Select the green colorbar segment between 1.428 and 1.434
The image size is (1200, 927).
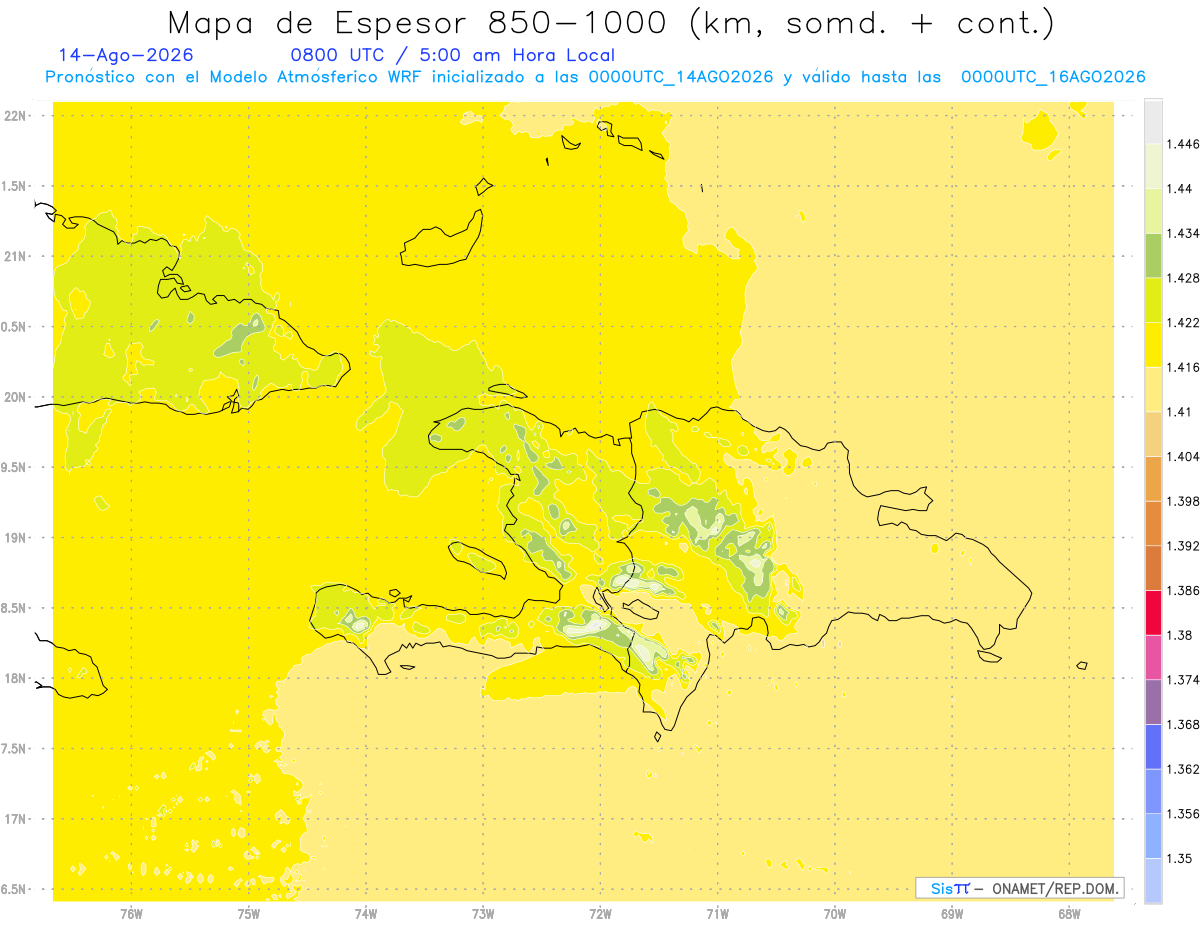click(x=1153, y=255)
